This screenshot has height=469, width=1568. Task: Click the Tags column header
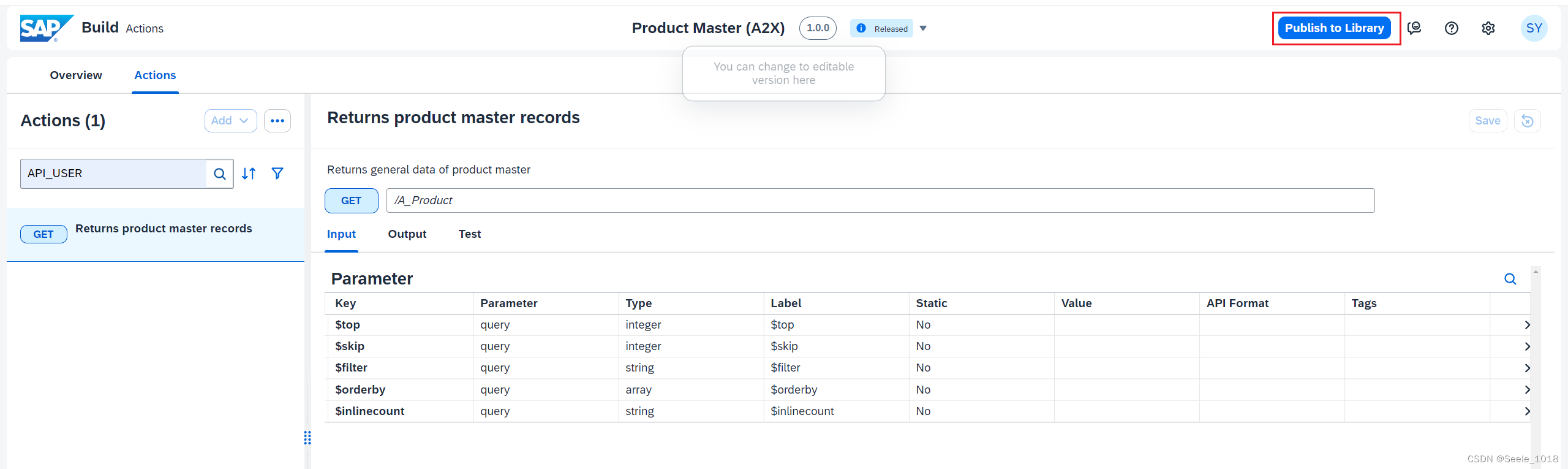pos(1417,303)
